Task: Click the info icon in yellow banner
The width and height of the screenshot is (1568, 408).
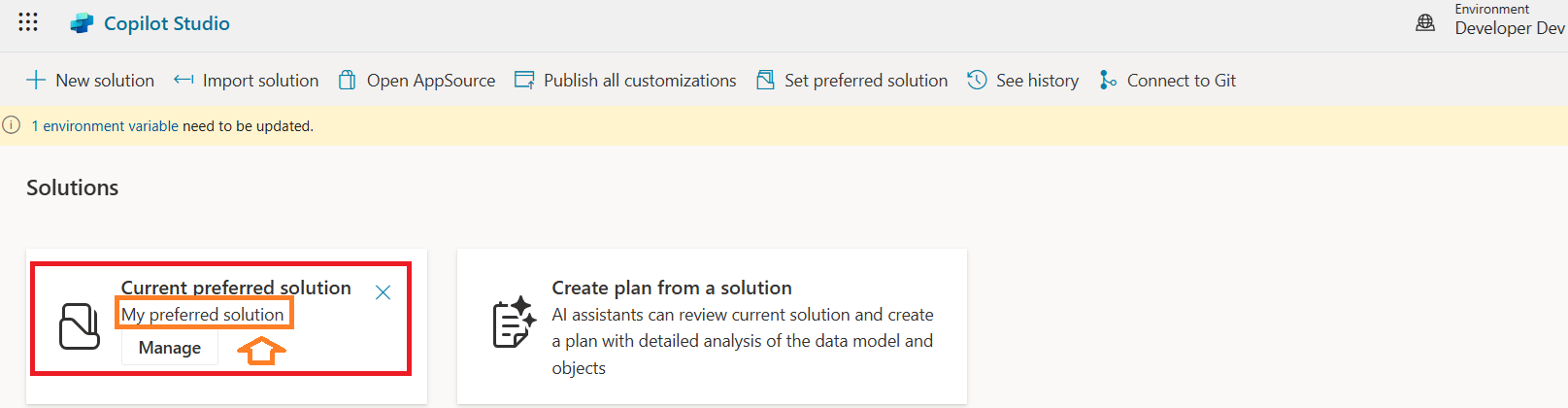Action: pyautogui.click(x=12, y=125)
